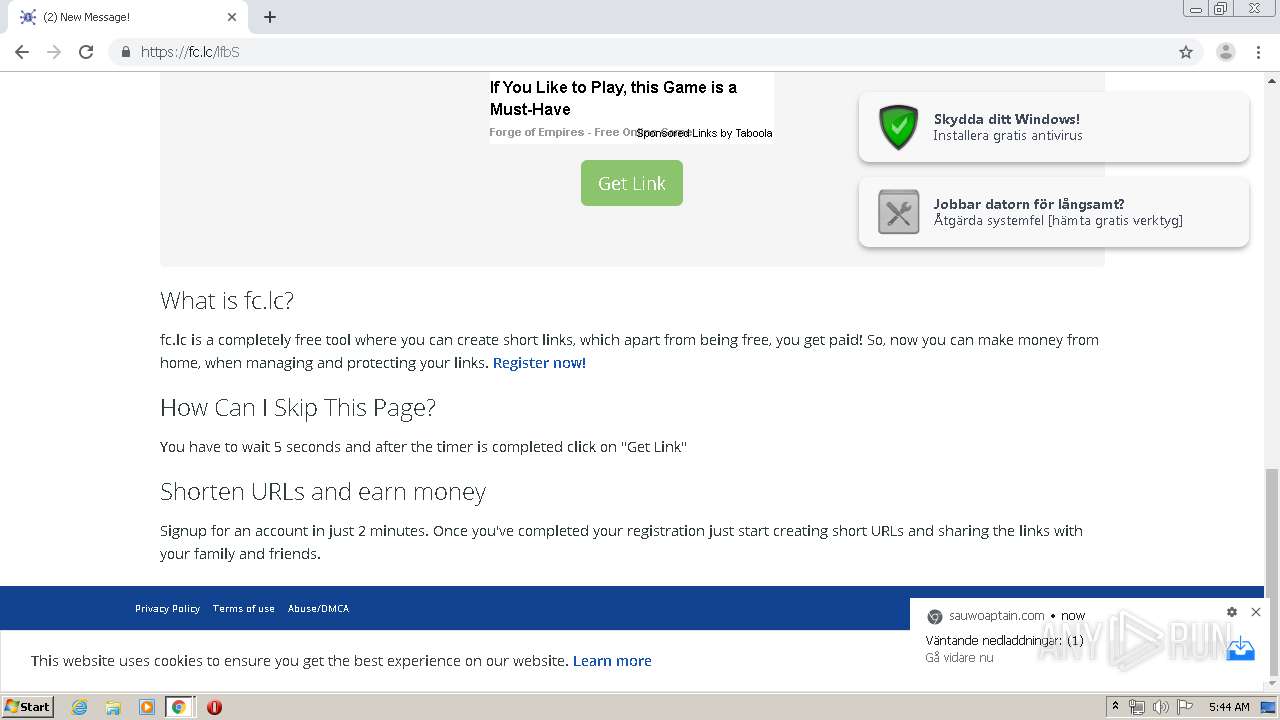Focus the address bar showing fc.lc
The height and width of the screenshot is (720, 1280).
pos(600,52)
